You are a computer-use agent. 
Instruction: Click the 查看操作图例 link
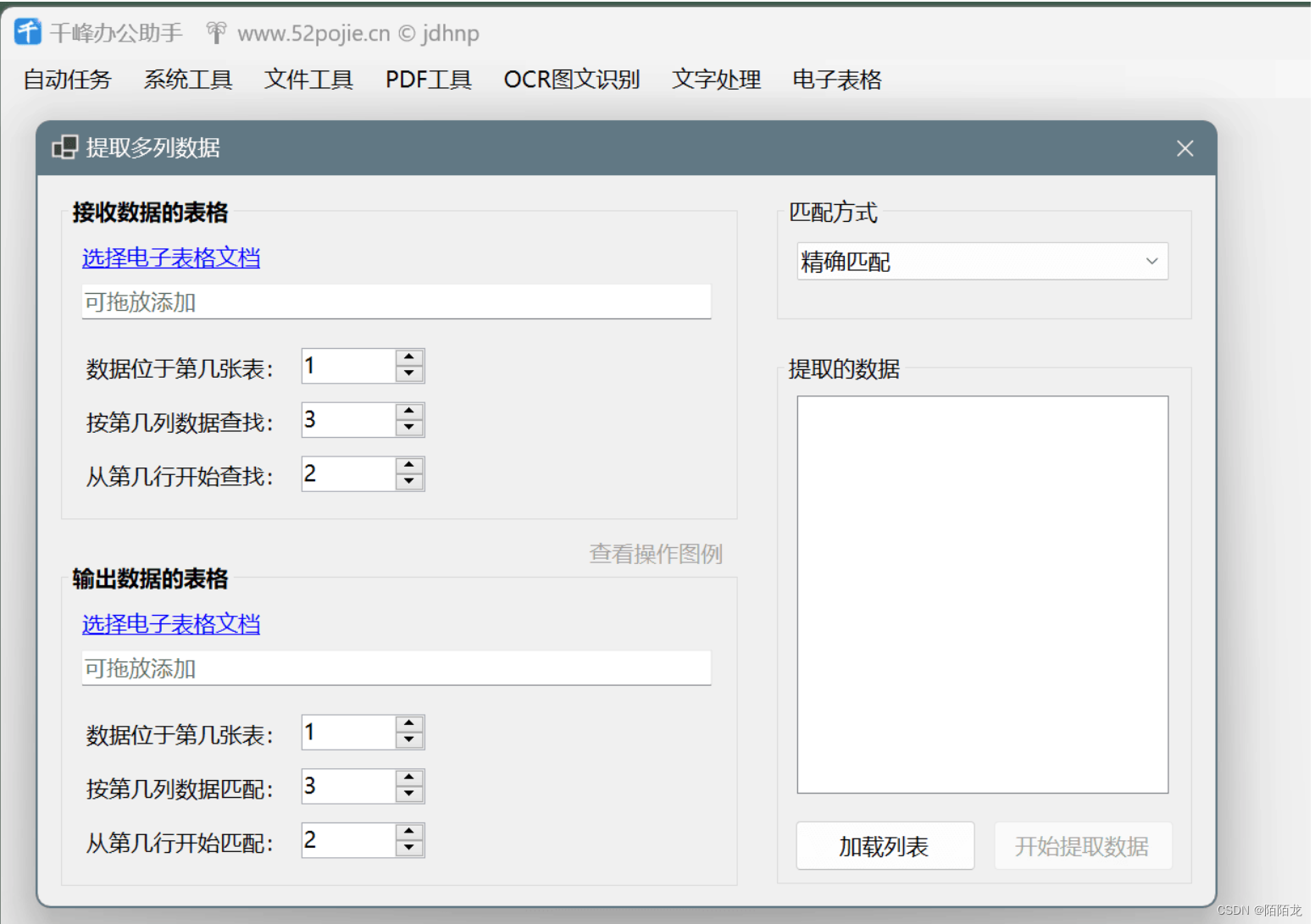[x=655, y=553]
